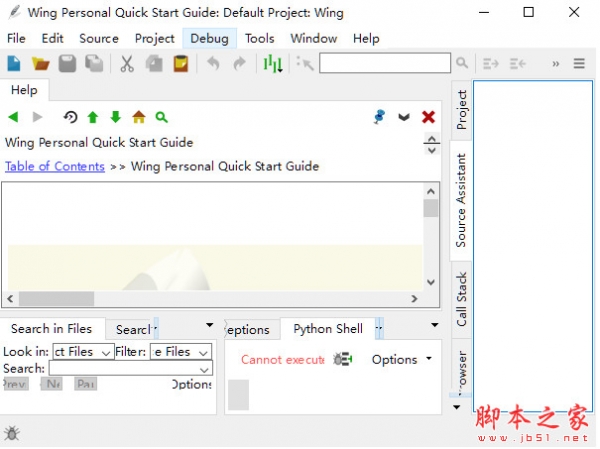This screenshot has width=600, height=449.
Task: Open the Look in dropdown
Action: coord(83,351)
